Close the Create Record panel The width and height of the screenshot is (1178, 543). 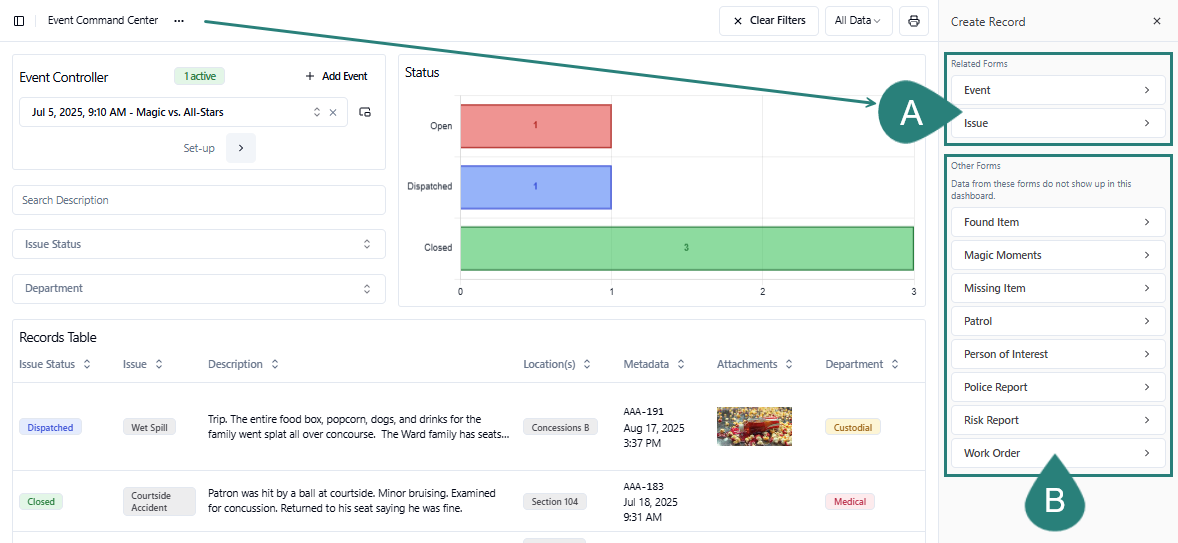(x=1157, y=21)
